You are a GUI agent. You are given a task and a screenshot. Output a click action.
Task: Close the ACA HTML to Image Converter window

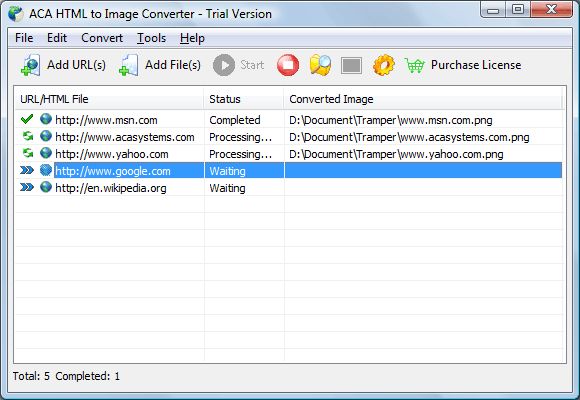tap(551, 10)
